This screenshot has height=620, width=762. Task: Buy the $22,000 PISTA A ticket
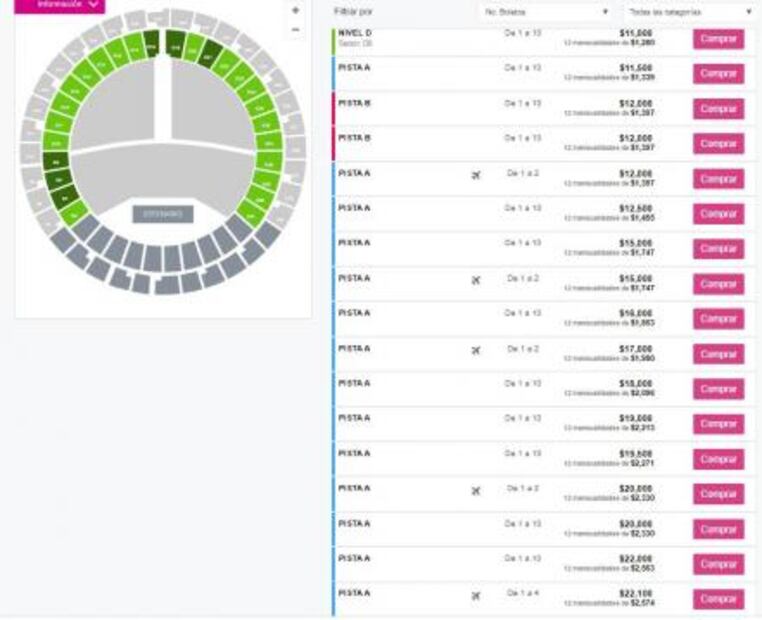[718, 564]
